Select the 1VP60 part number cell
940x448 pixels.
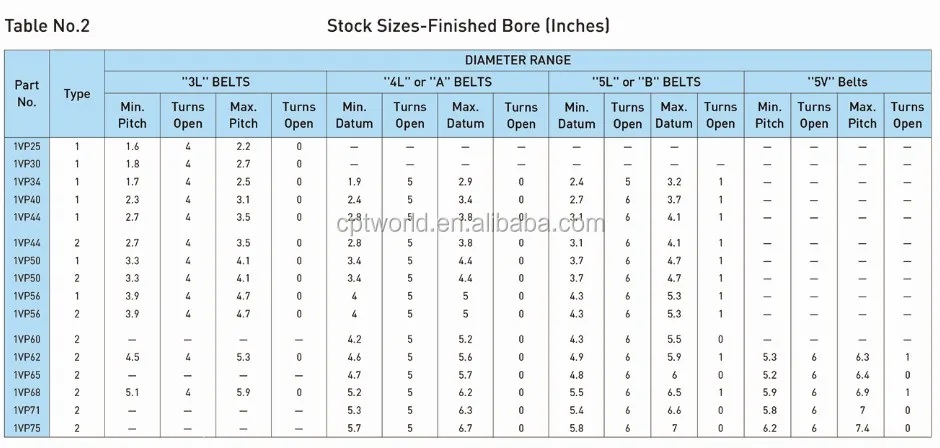[x=27, y=339]
